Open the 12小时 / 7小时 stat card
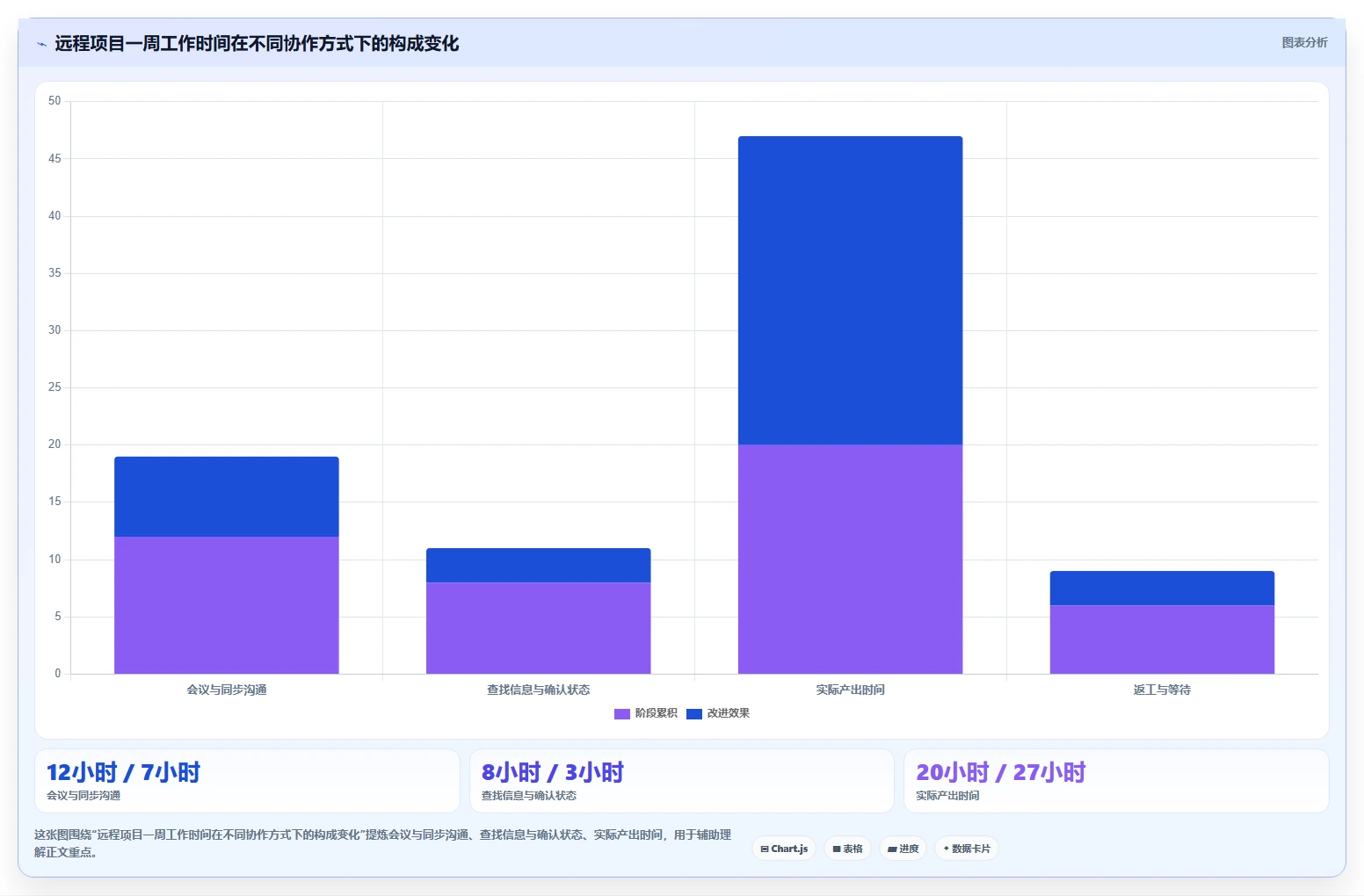Viewport: 1364px width, 896px height. pos(247,781)
